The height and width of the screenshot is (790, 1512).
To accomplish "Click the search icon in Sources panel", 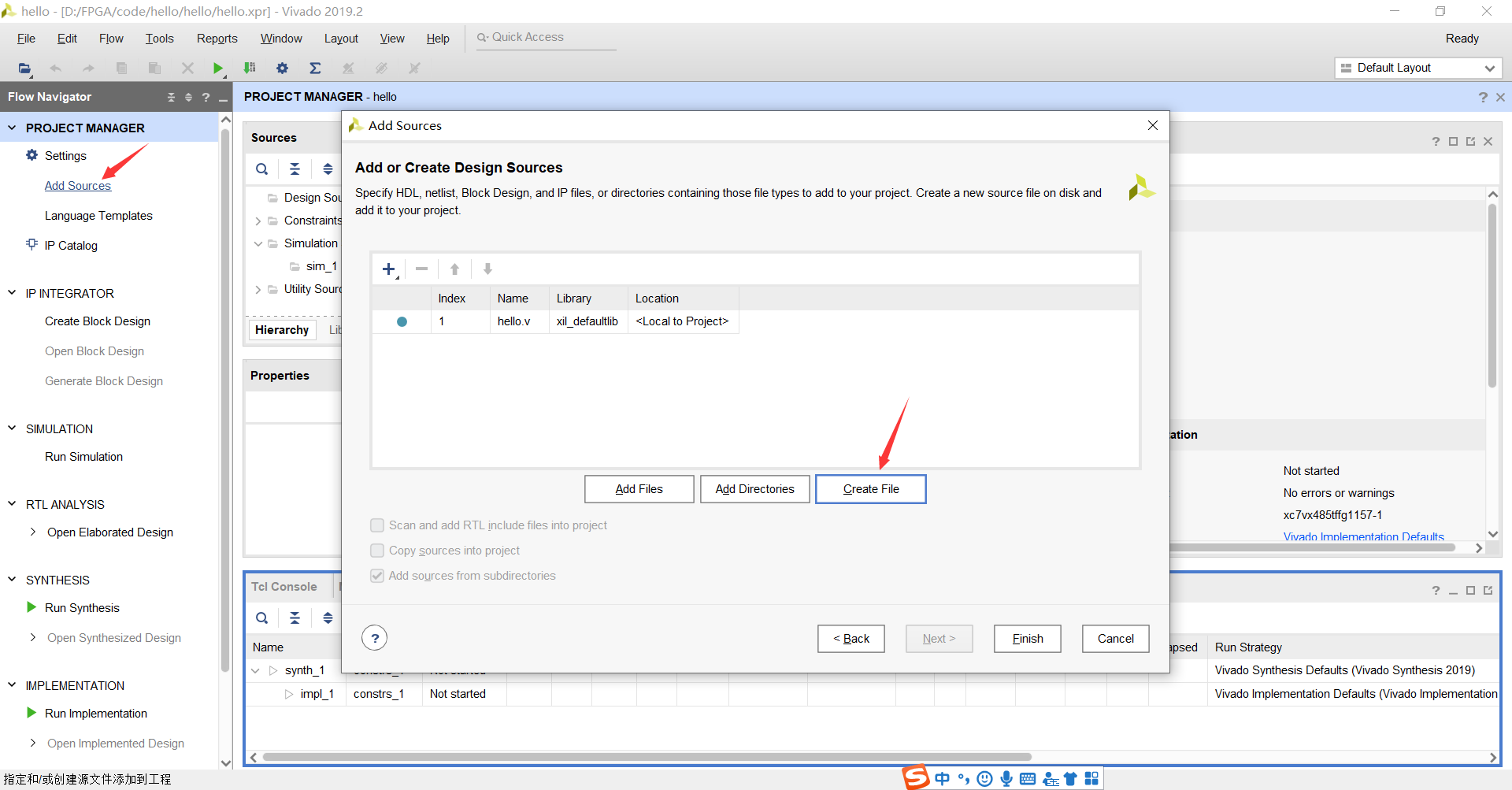I will 262,169.
